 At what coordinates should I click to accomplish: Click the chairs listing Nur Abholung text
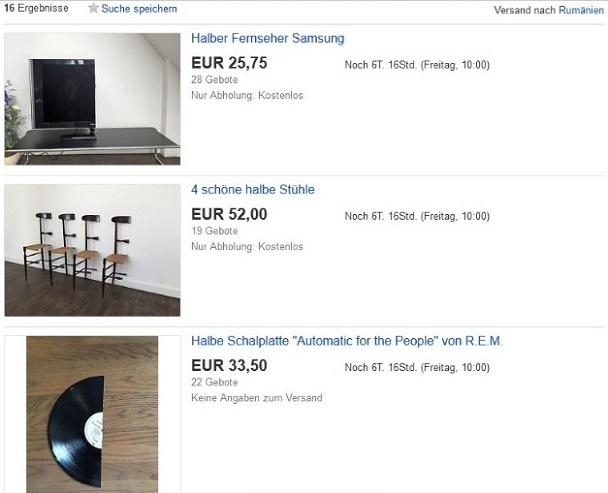[247, 246]
